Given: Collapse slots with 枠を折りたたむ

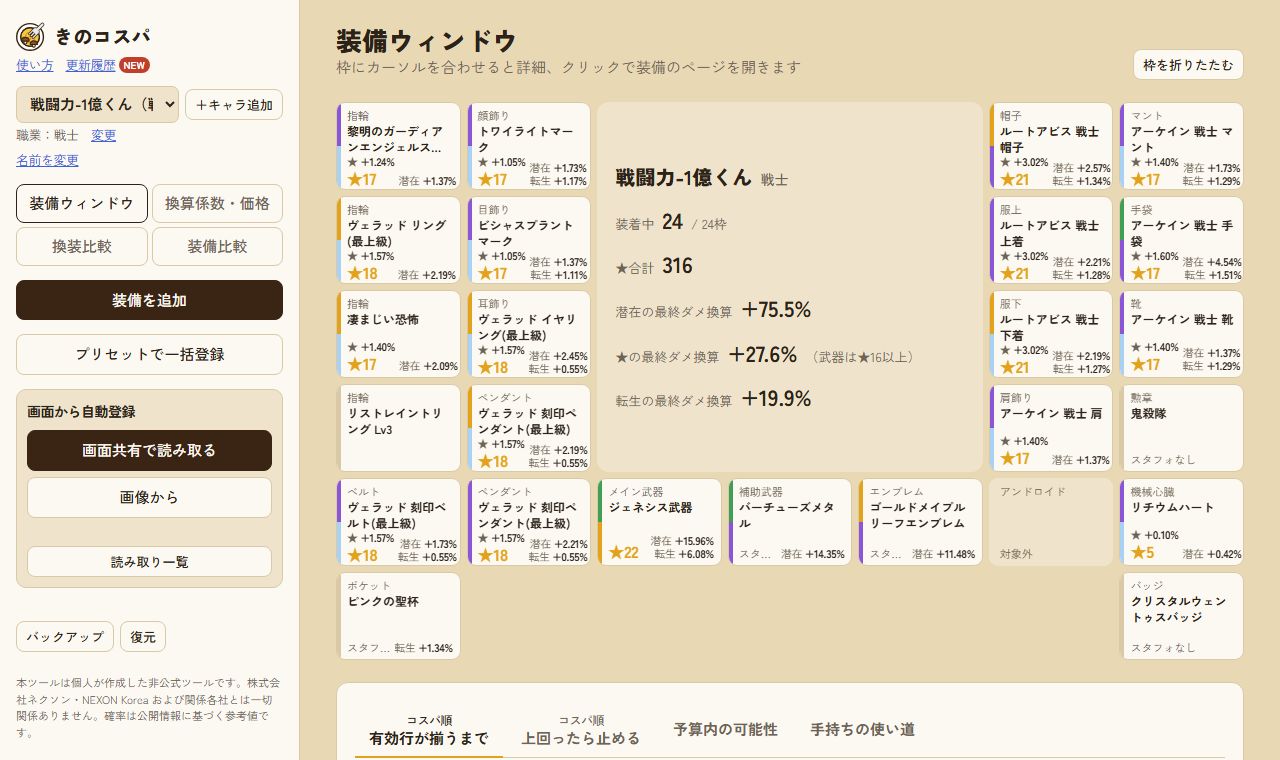Looking at the screenshot, I should [1188, 65].
